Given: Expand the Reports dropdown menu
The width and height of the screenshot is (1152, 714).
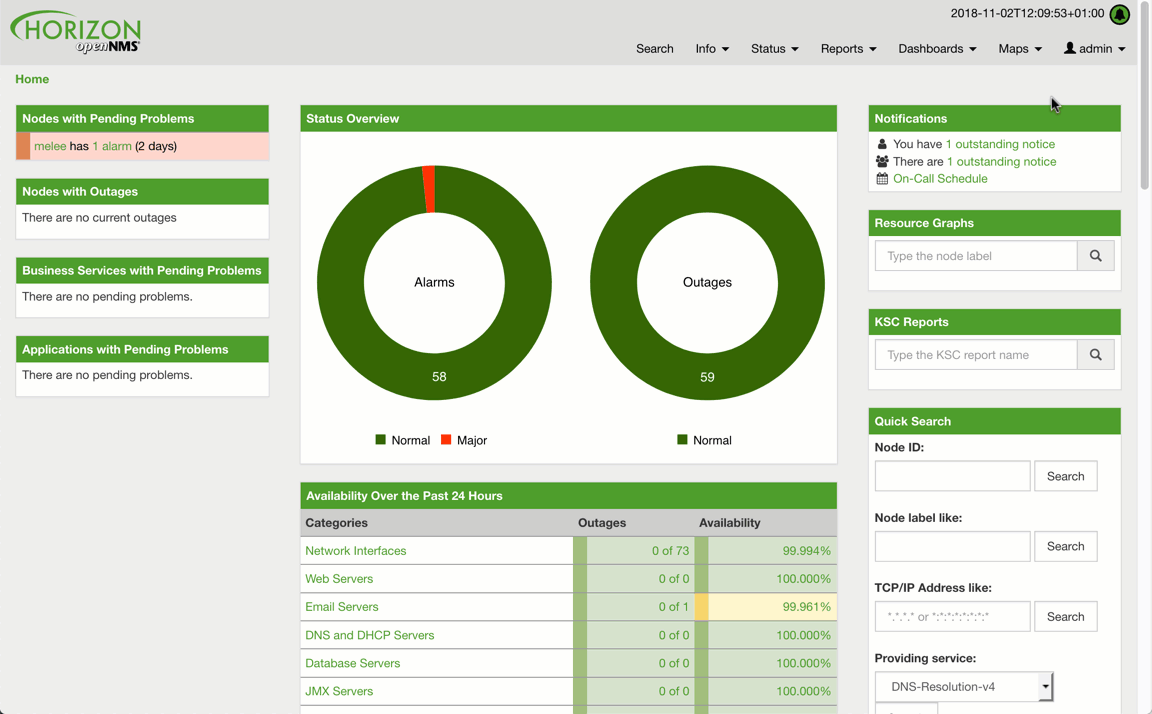Looking at the screenshot, I should (848, 49).
